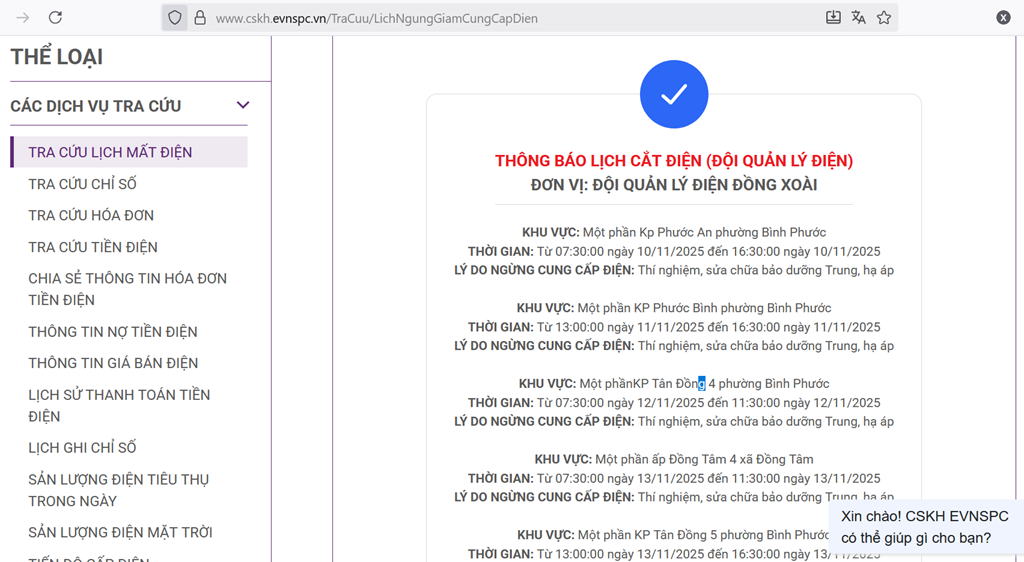Click the browser forward arrow

23,18
